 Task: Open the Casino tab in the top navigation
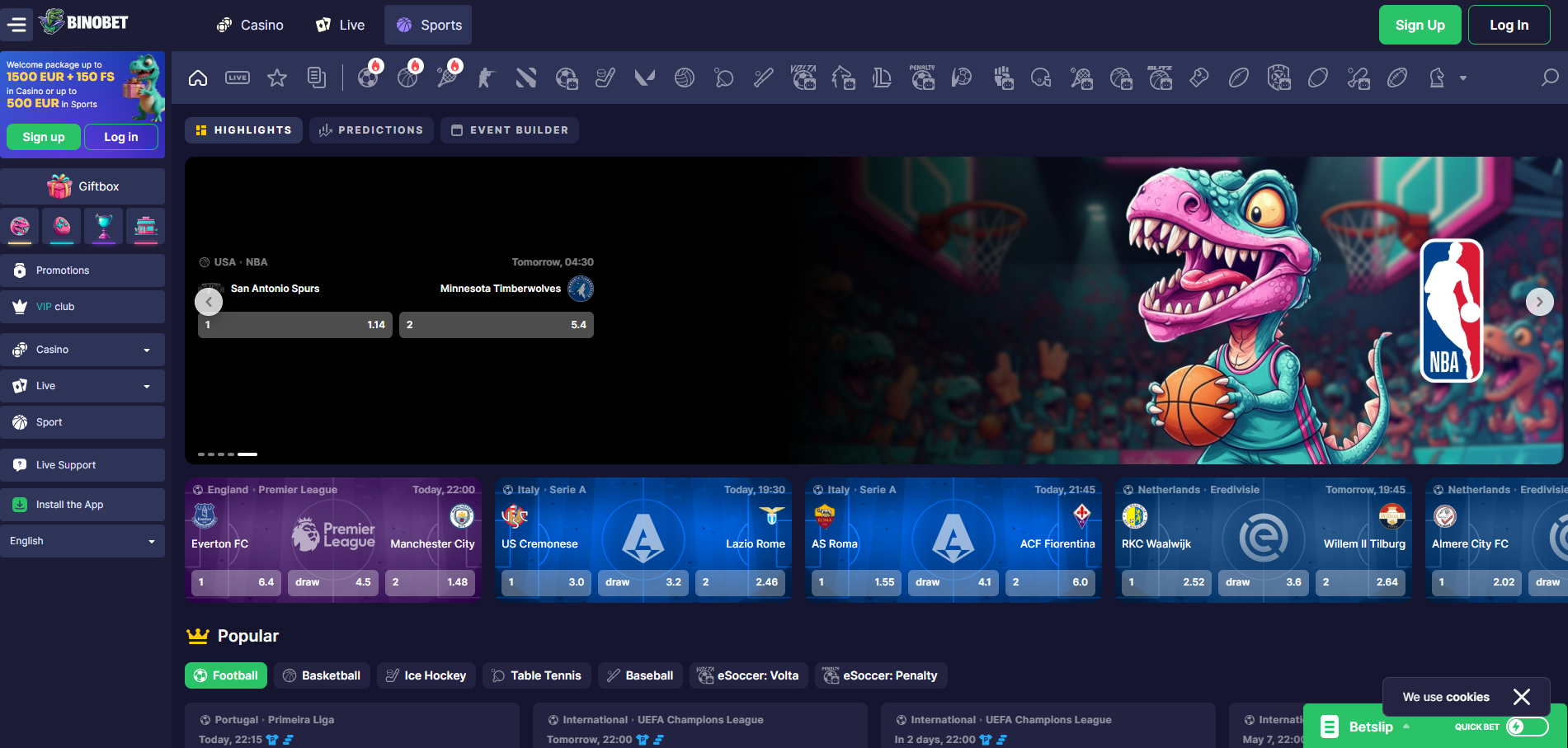tap(250, 25)
